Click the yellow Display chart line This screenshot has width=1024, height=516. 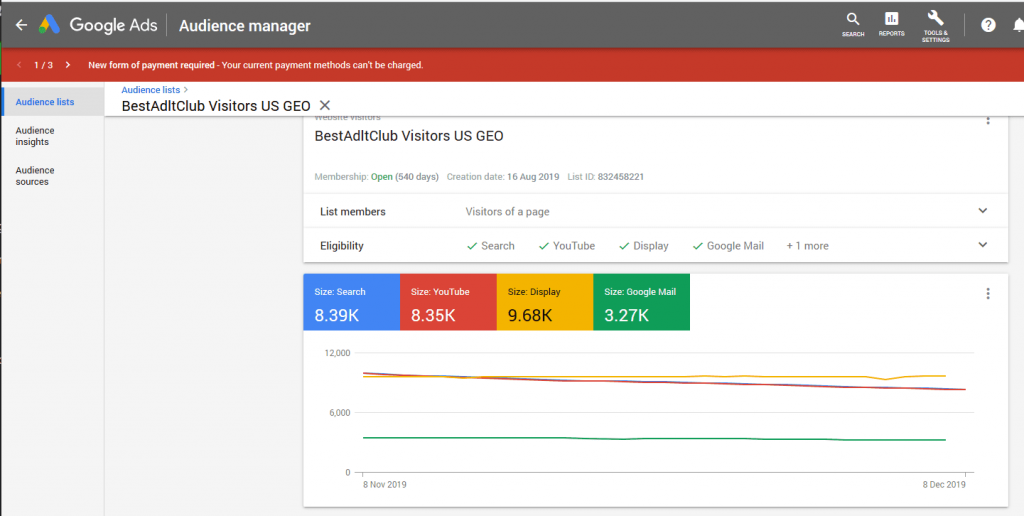tap(653, 377)
